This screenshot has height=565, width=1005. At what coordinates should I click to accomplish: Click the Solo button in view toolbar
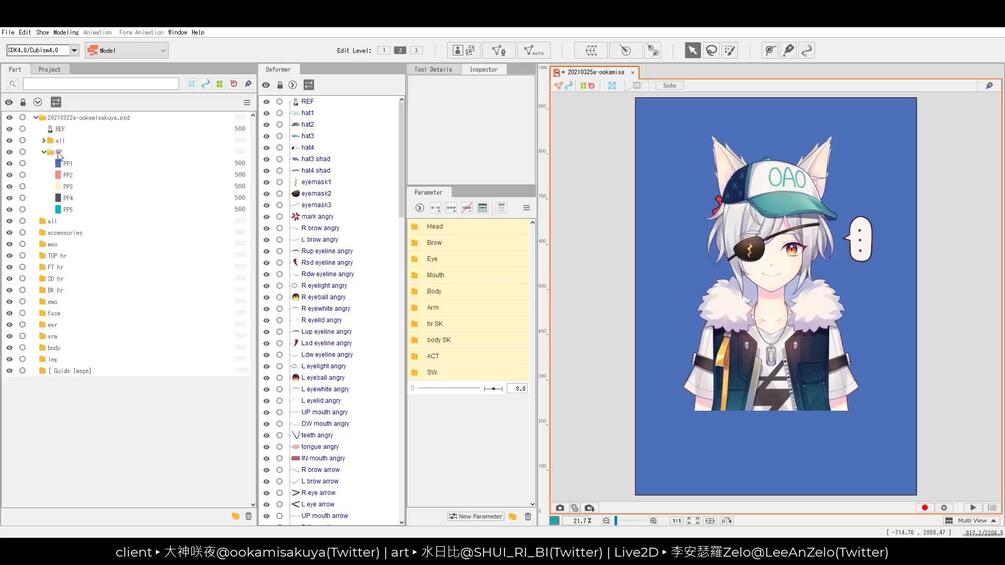click(x=669, y=85)
